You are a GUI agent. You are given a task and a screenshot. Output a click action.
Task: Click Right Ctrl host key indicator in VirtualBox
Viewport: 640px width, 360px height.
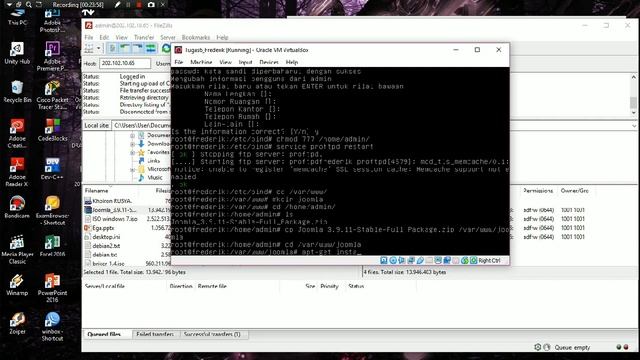click(489, 260)
